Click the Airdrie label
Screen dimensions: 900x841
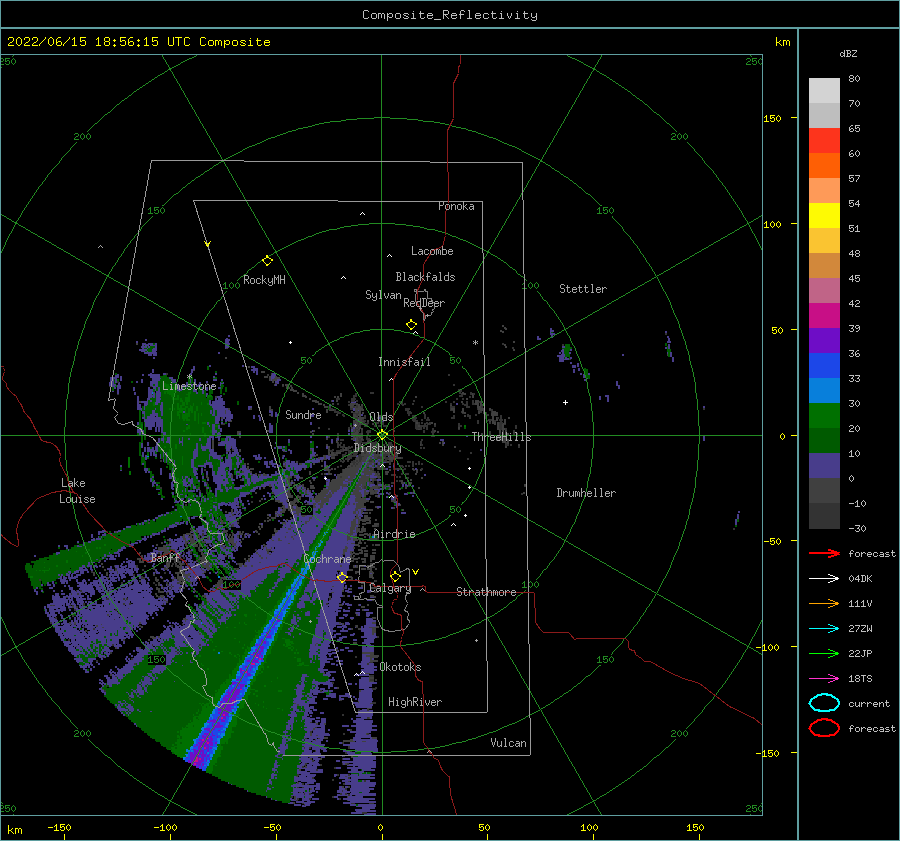(394, 534)
